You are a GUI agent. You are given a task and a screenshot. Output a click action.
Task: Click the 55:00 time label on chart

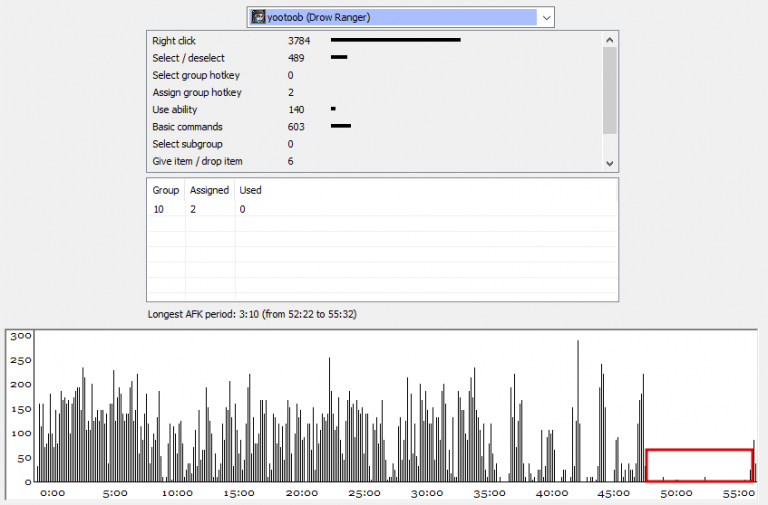[739, 493]
